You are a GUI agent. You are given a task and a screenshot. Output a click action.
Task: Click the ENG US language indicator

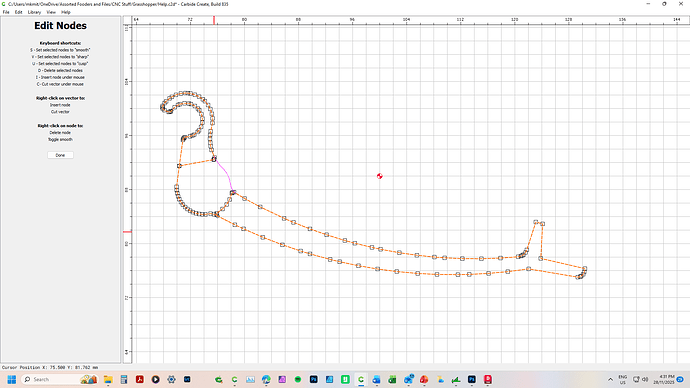coord(623,380)
